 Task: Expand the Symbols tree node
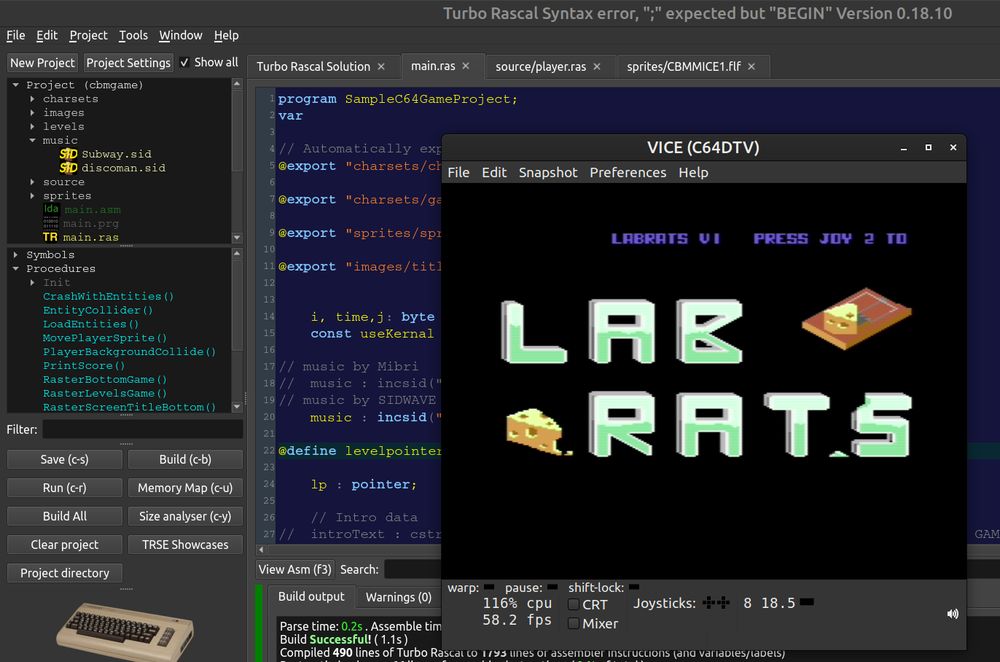coord(16,255)
